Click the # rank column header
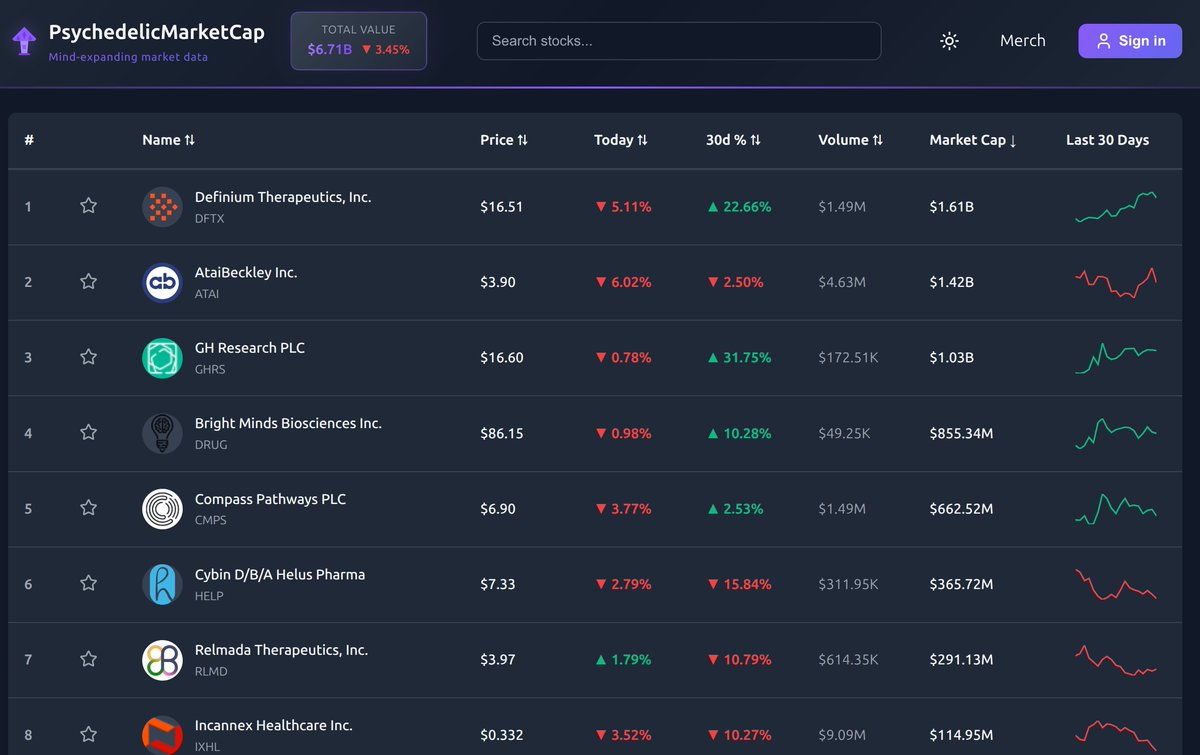This screenshot has width=1200, height=755. tap(29, 140)
